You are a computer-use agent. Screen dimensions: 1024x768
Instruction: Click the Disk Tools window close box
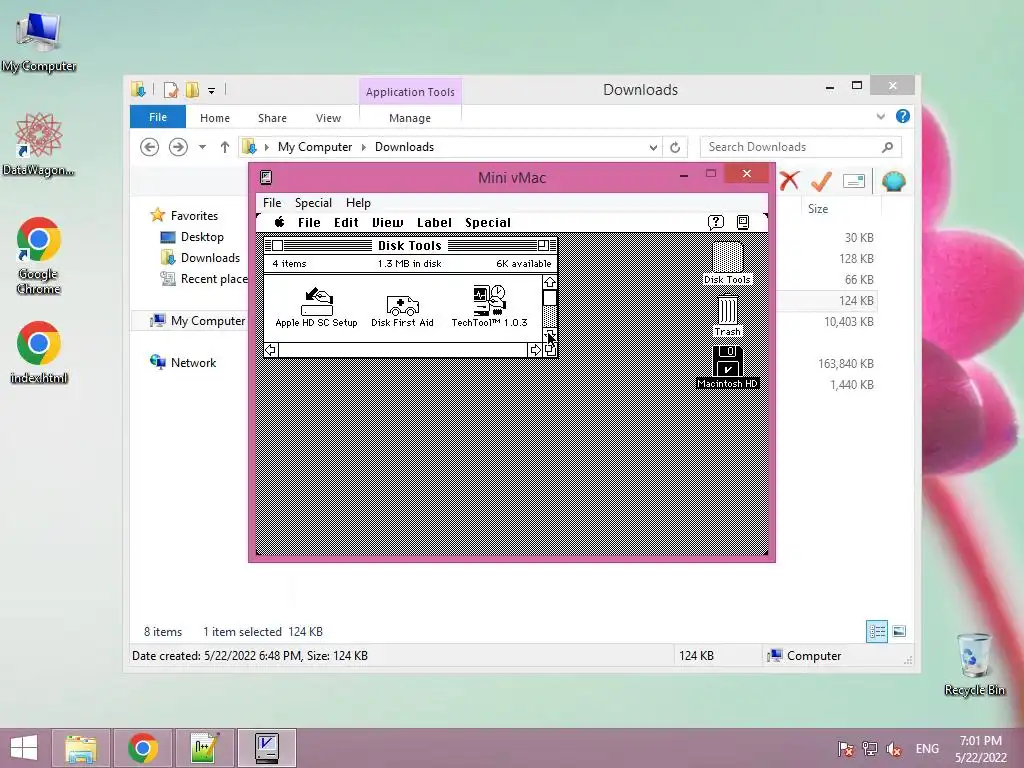(278, 246)
